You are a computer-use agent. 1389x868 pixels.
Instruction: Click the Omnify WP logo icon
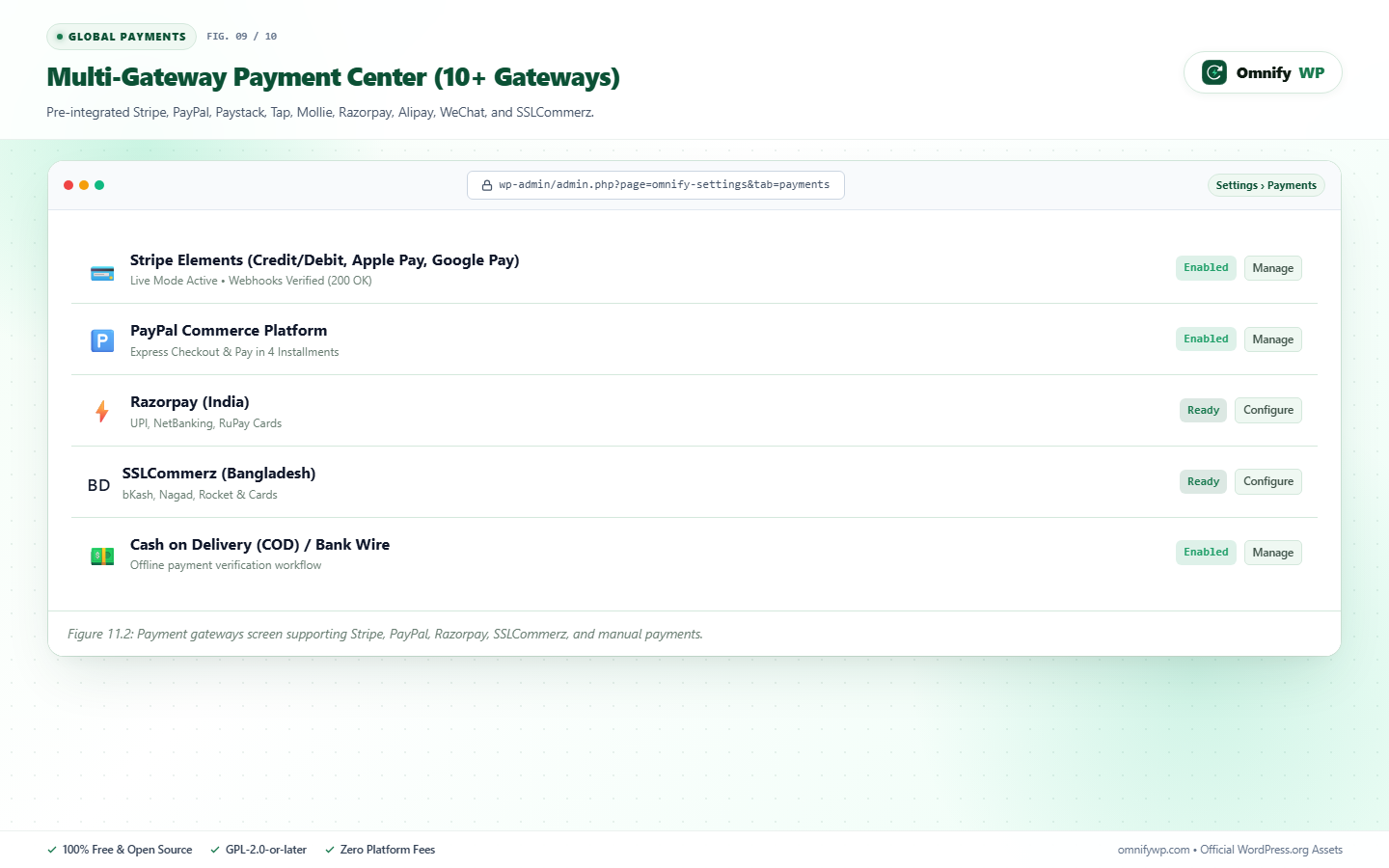[1214, 72]
